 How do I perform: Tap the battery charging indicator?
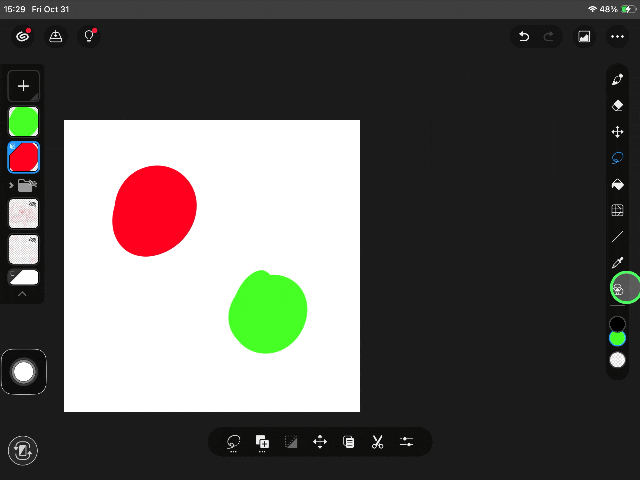(x=628, y=9)
